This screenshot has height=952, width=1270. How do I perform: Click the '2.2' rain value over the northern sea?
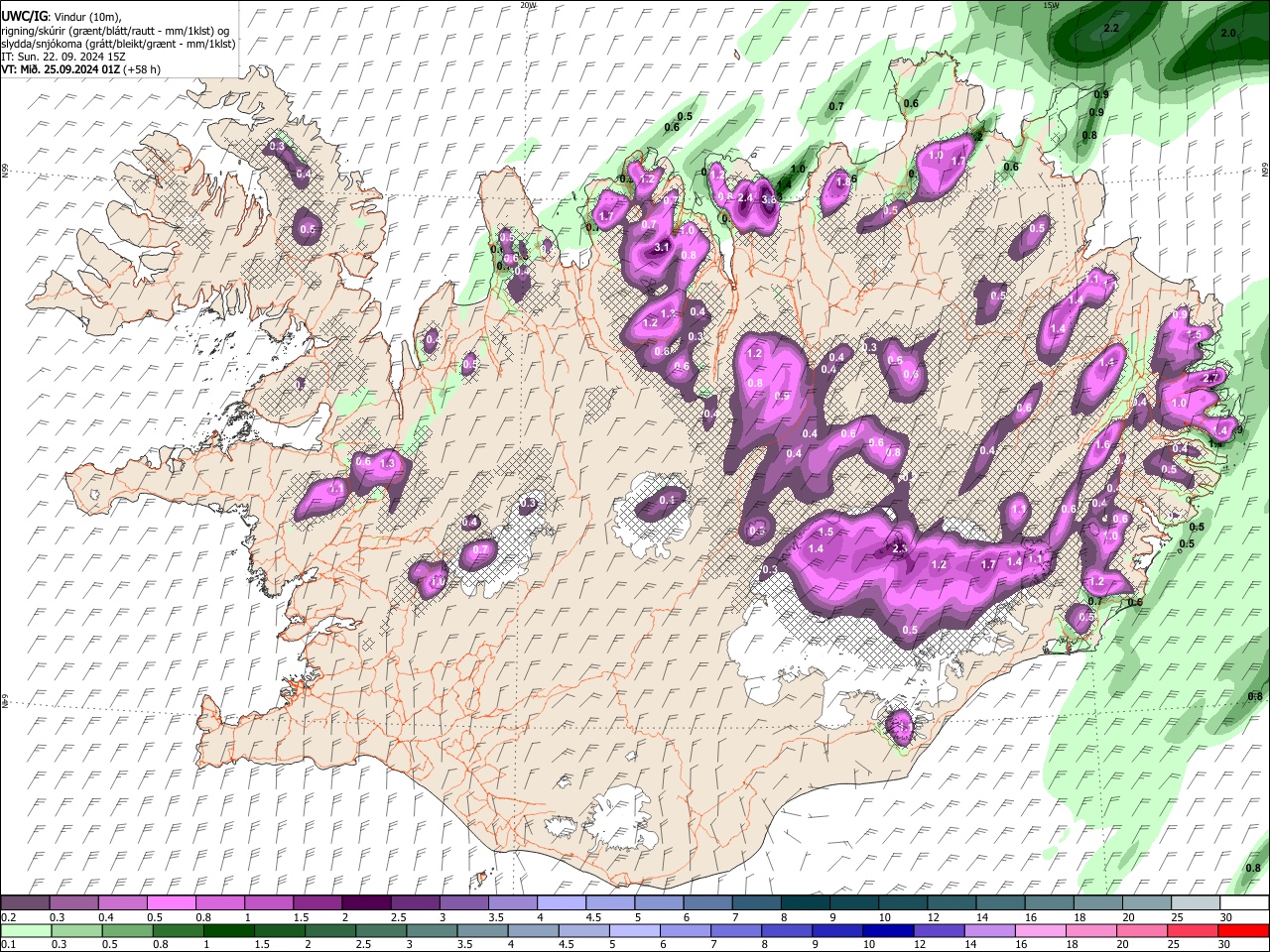[1111, 29]
